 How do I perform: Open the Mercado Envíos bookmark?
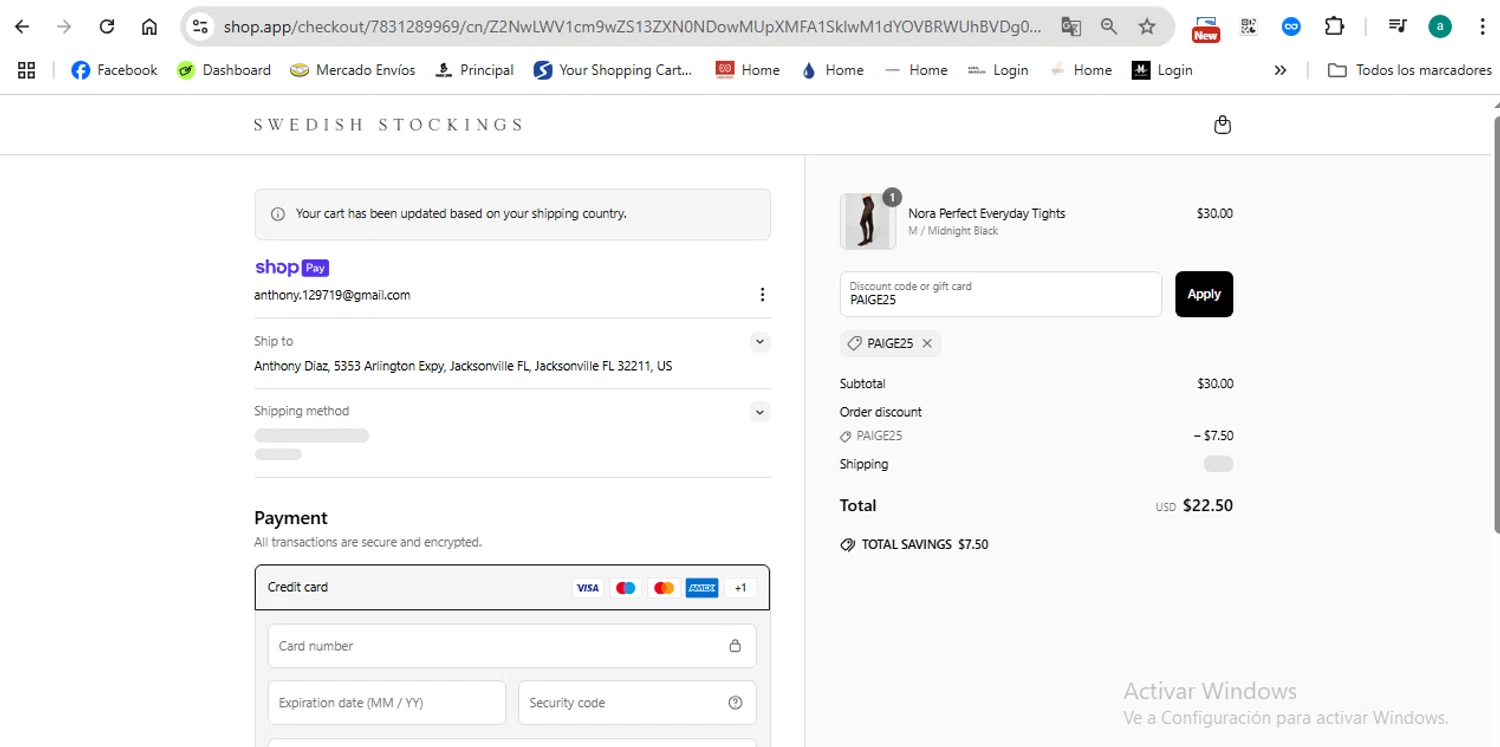point(352,70)
